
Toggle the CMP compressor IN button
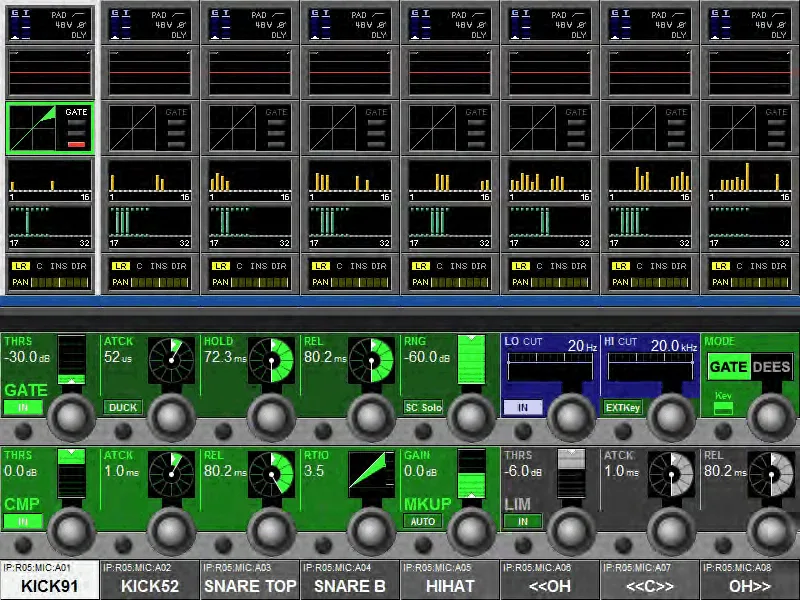pyautogui.click(x=23, y=521)
